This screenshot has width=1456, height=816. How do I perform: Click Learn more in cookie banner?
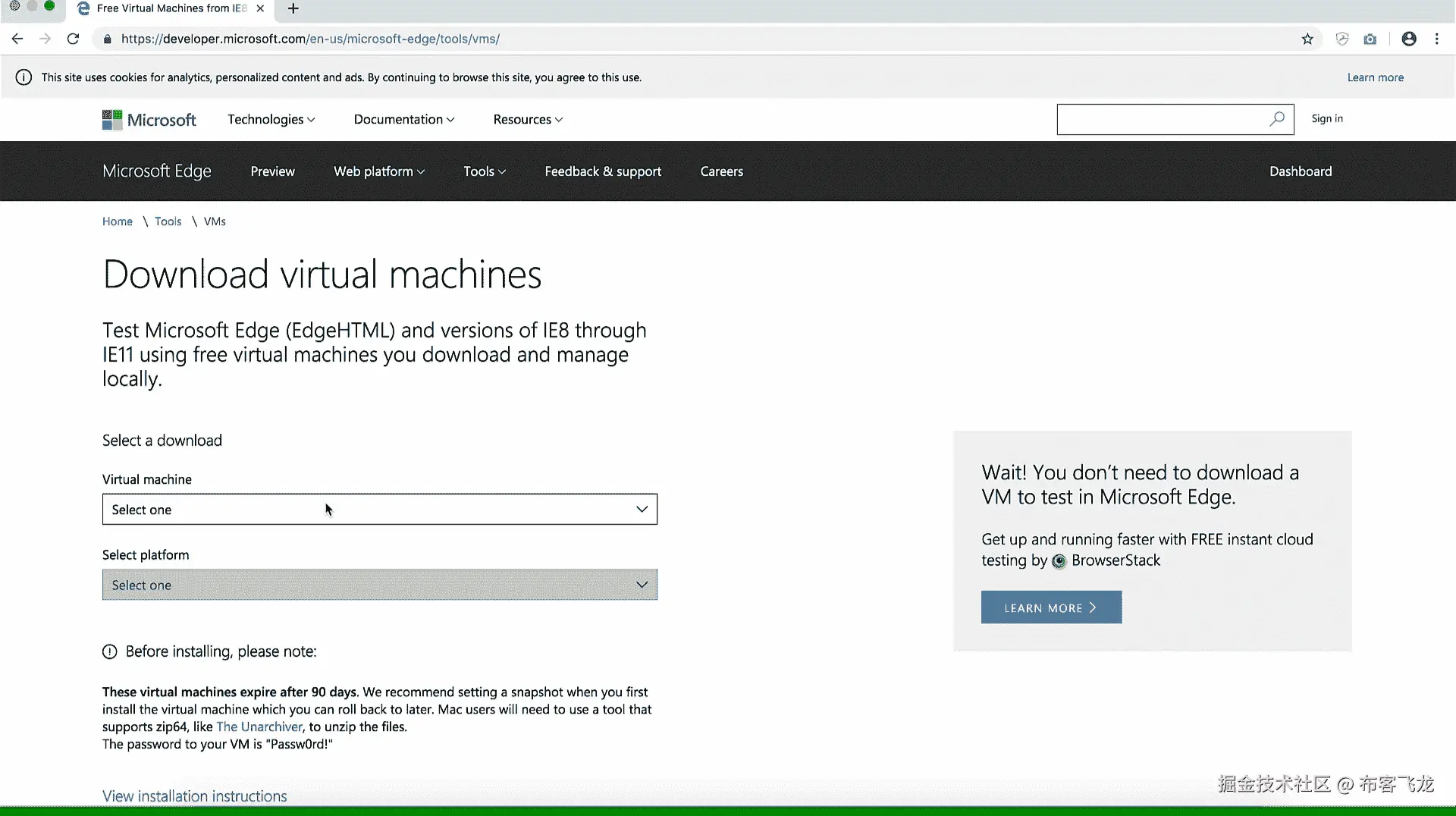(1376, 77)
